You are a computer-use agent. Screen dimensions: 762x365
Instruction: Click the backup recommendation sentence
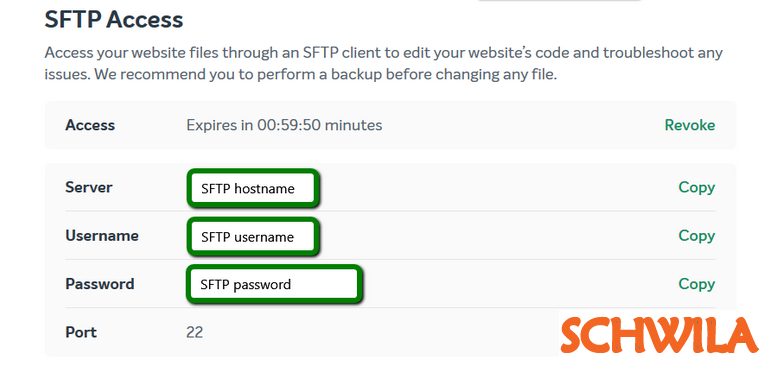tap(326, 75)
